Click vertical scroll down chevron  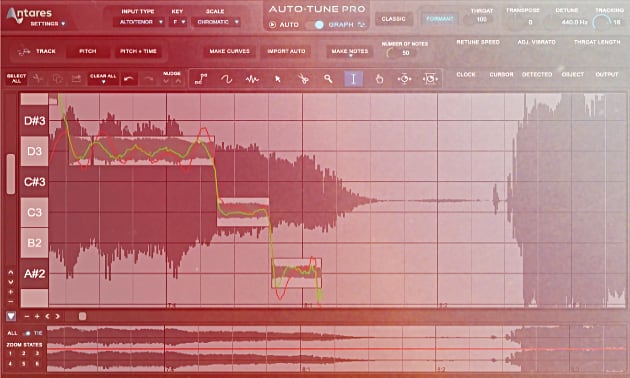coord(11,282)
